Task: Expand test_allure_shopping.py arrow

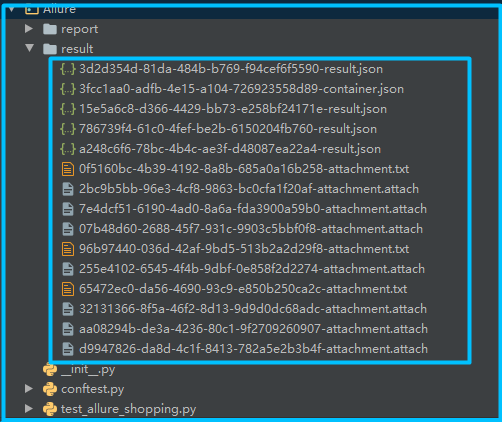Action: [29, 408]
